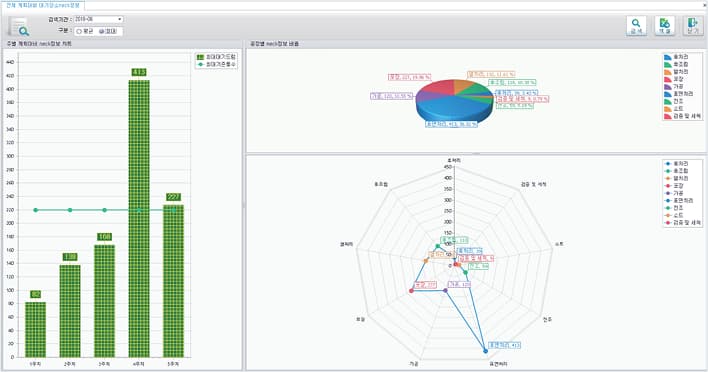The image size is (708, 372).
Task: Click the 440 bar chart y-axis value
Action: point(10,62)
